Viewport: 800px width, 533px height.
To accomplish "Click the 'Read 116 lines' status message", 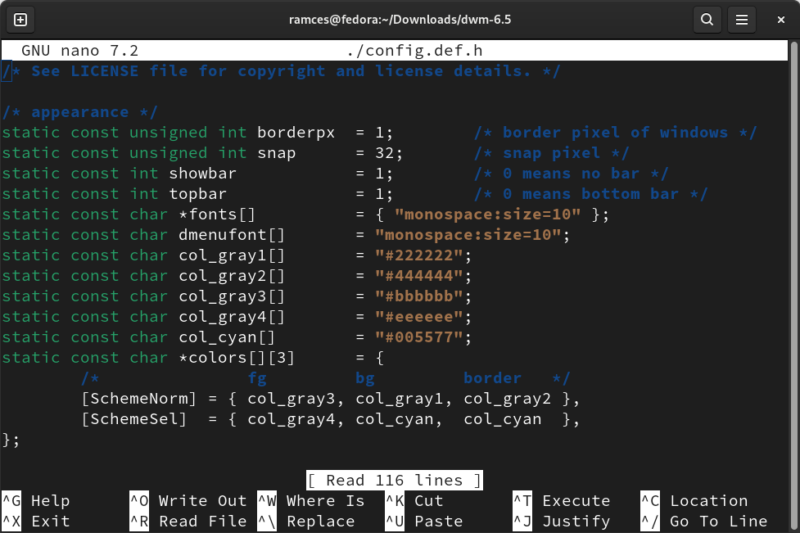I will coord(394,480).
